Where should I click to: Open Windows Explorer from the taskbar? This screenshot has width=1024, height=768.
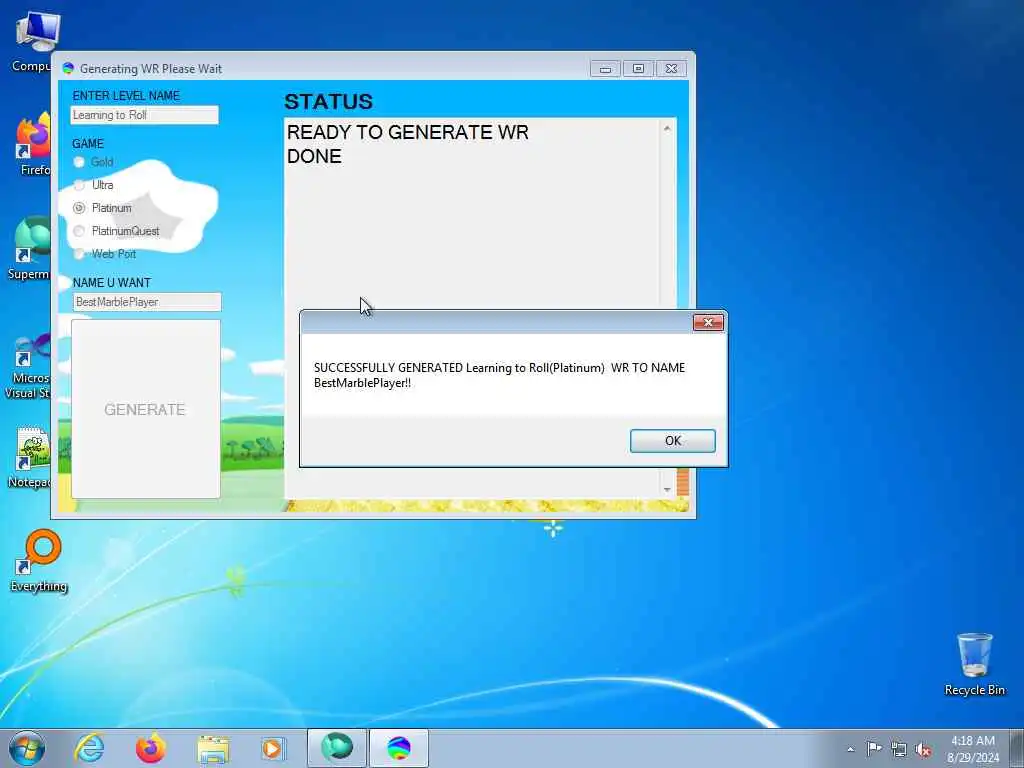click(x=213, y=748)
